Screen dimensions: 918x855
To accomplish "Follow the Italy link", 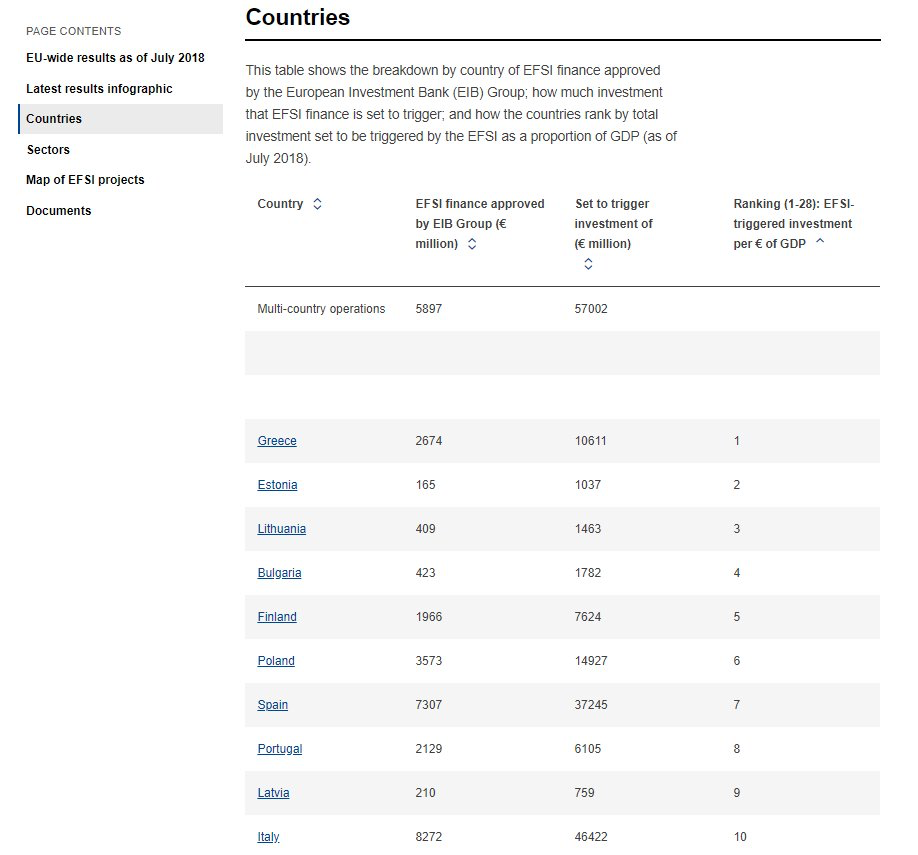I will pos(268,837).
